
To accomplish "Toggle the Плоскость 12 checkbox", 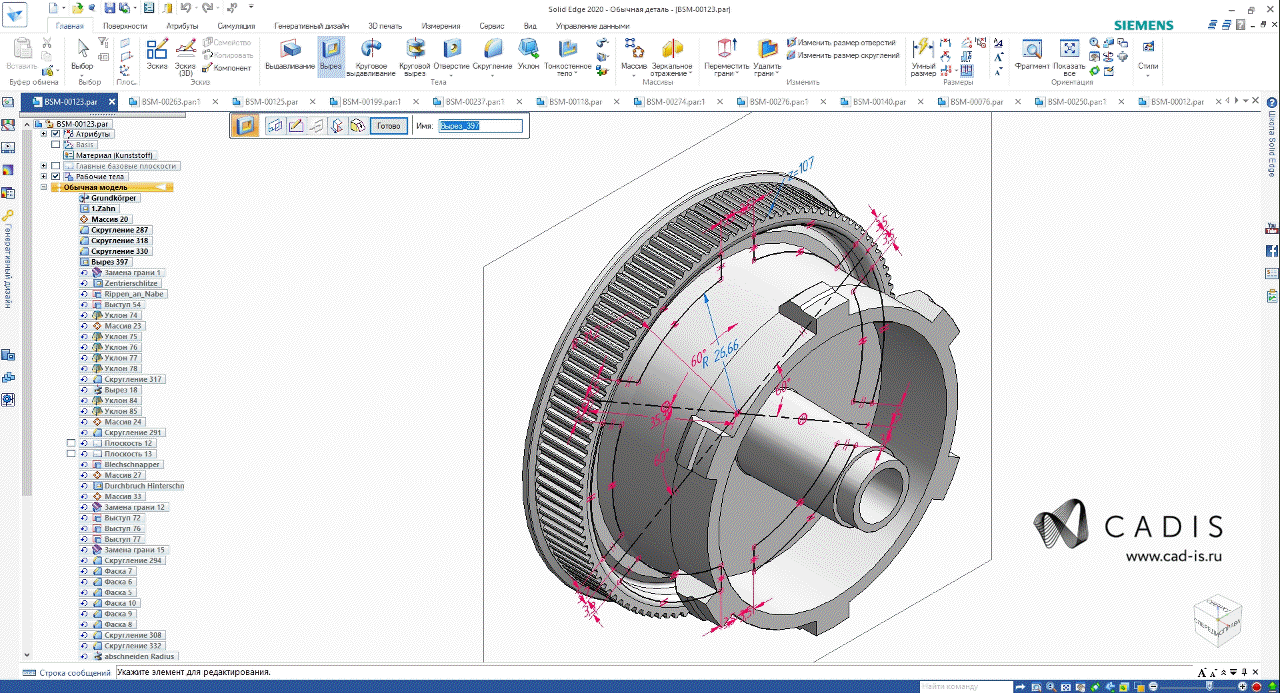I will (x=70, y=443).
